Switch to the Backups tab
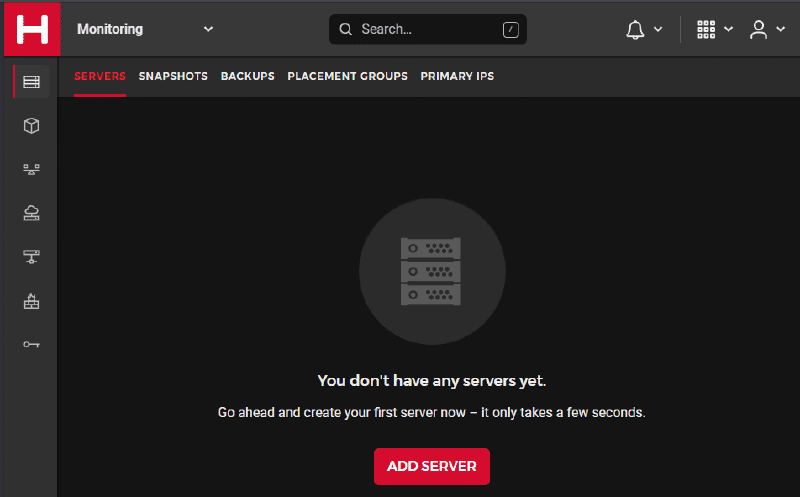This screenshot has width=800, height=497. [x=247, y=76]
